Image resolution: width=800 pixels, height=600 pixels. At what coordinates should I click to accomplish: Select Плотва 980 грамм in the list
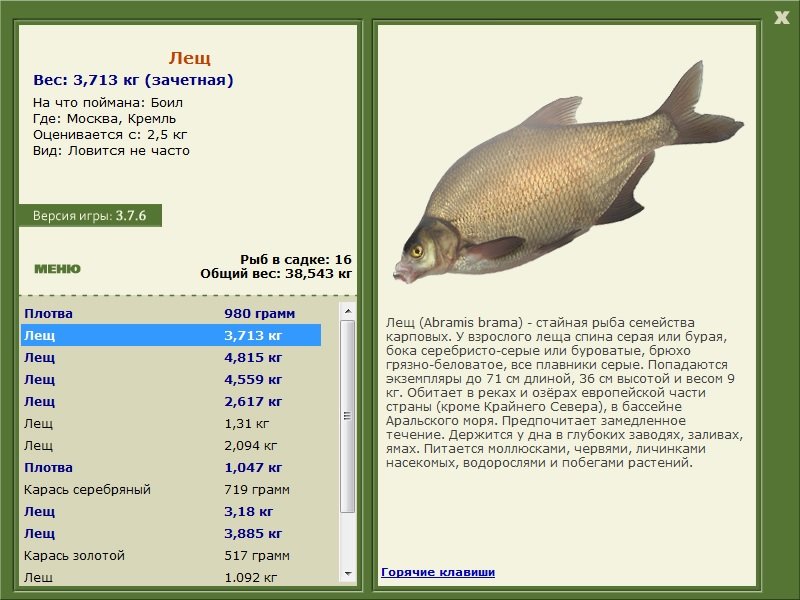[x=170, y=313]
